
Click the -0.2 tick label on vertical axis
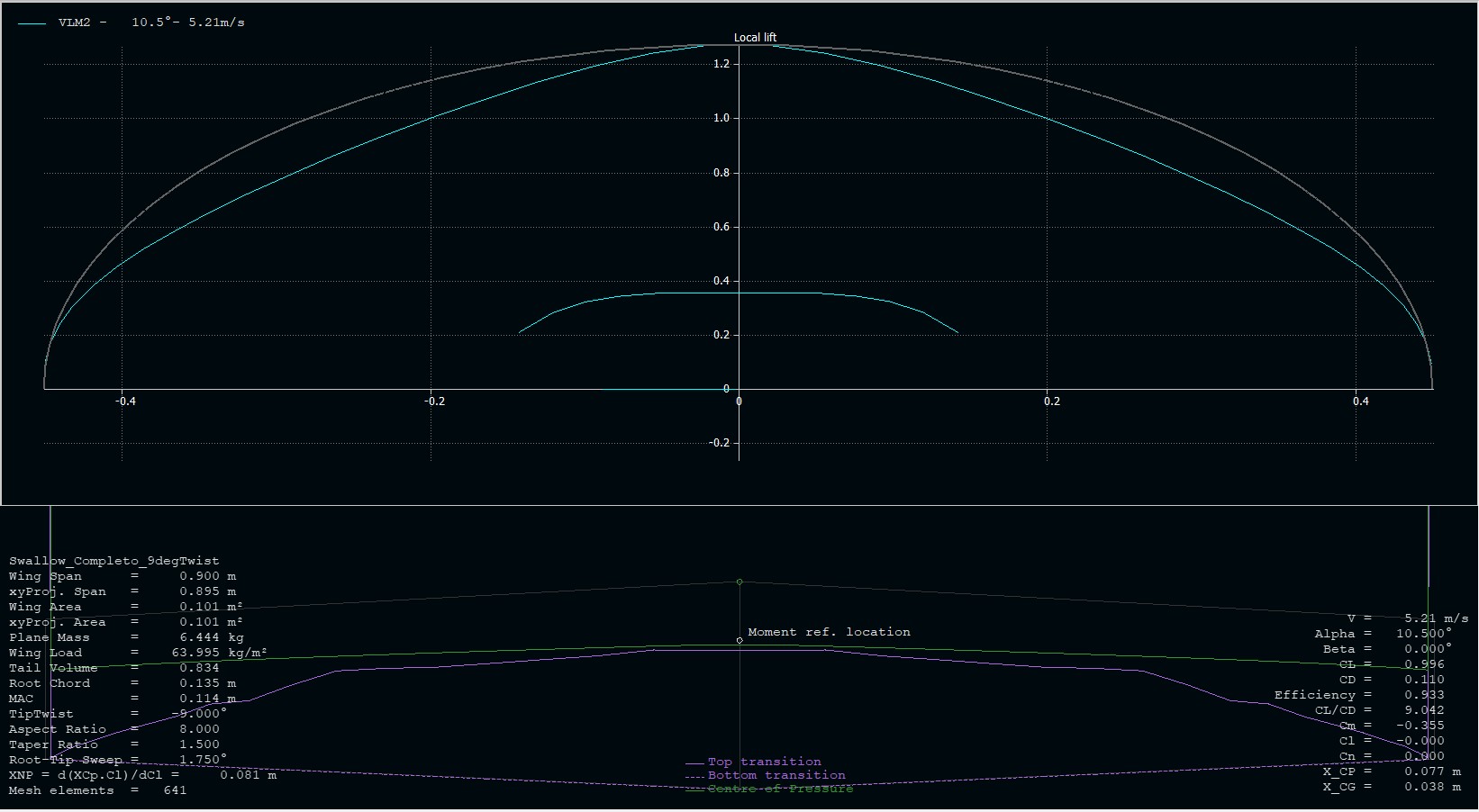click(x=719, y=443)
